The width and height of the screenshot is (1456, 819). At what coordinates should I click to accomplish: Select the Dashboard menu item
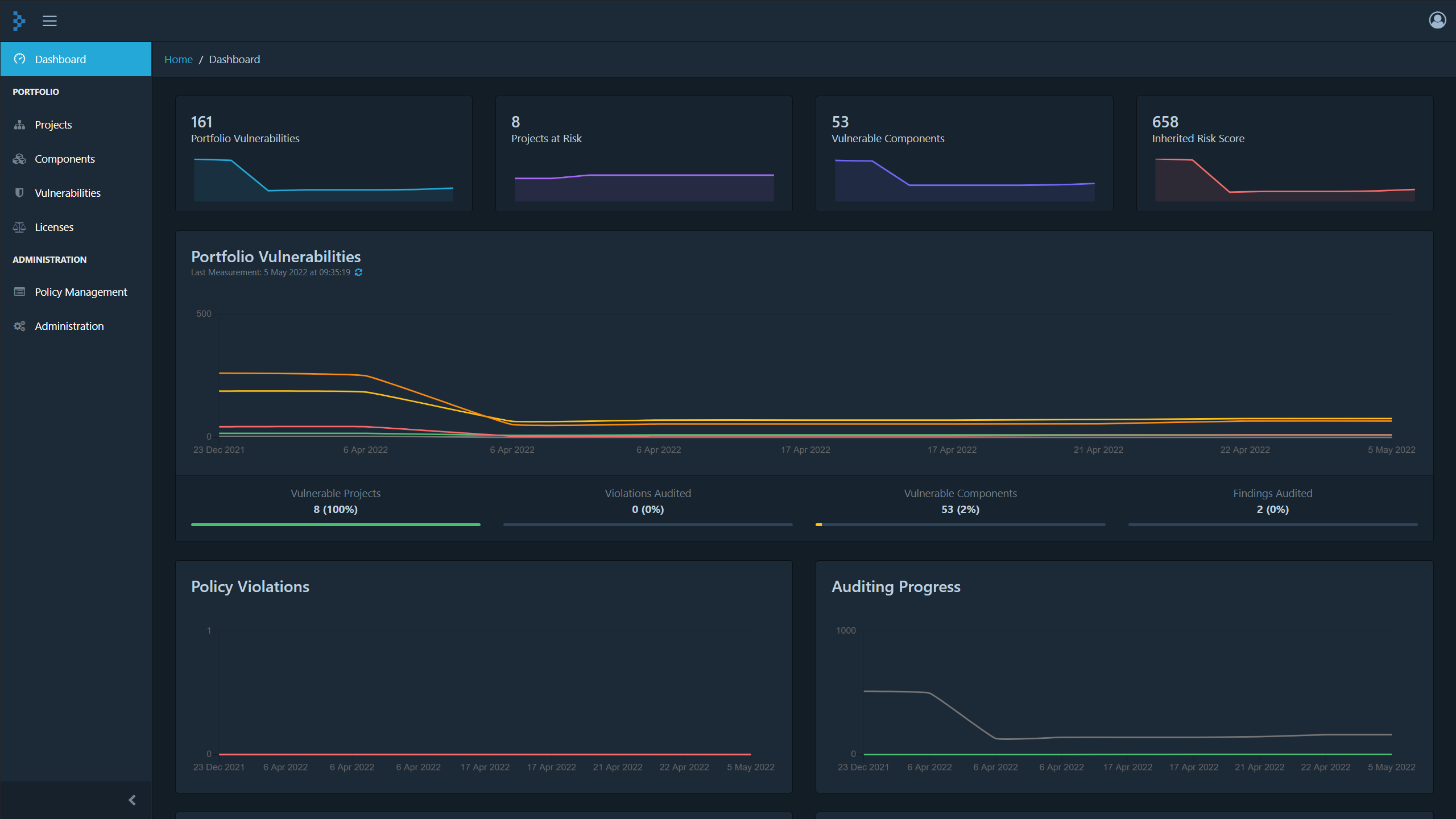pos(60,59)
